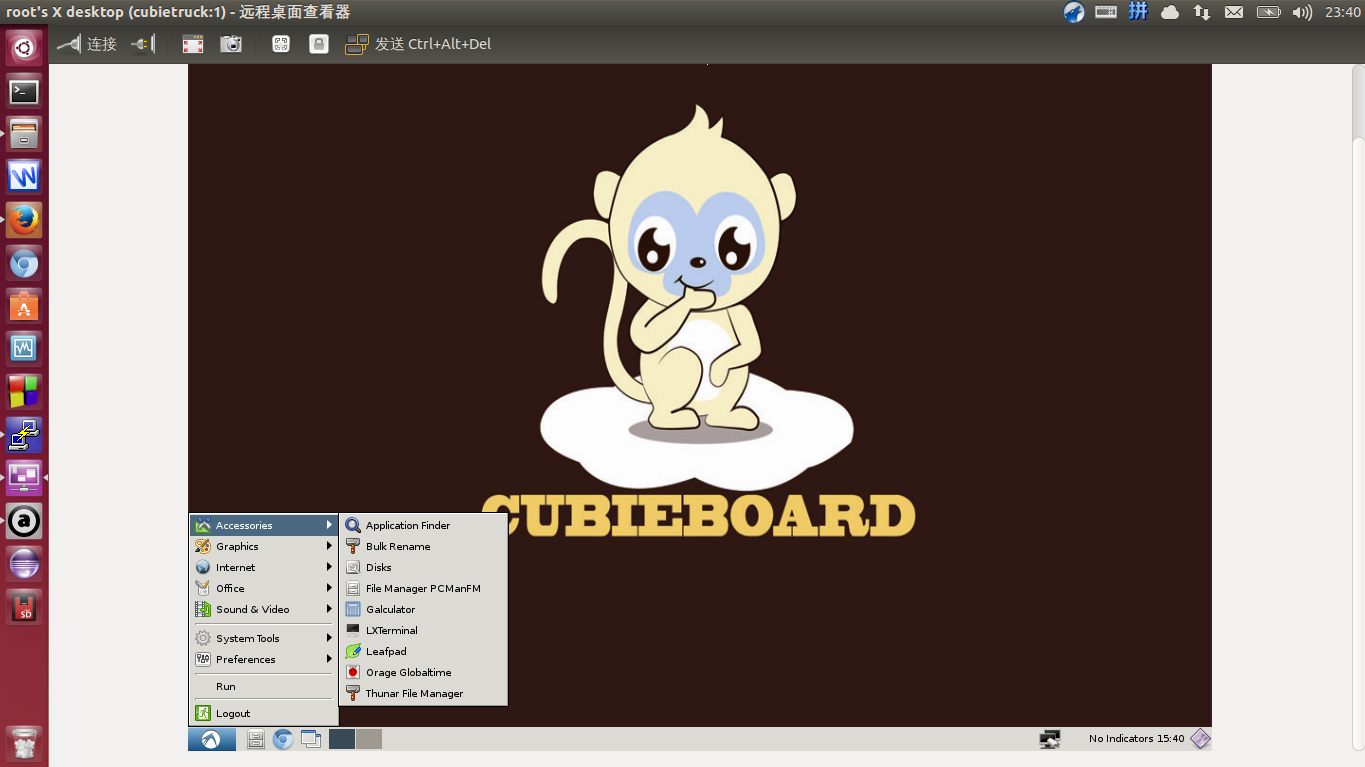
Task: Click the Logout green exit icon
Action: 203,713
